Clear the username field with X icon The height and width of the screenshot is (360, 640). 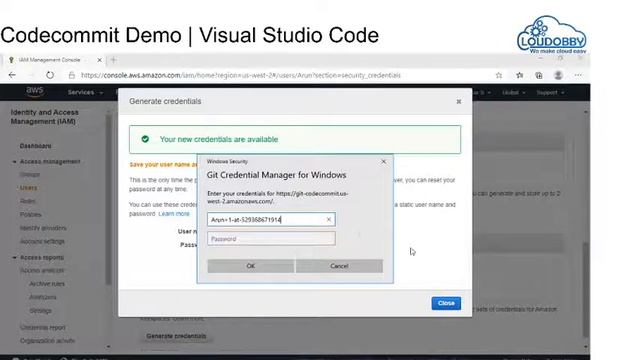pyautogui.click(x=329, y=220)
